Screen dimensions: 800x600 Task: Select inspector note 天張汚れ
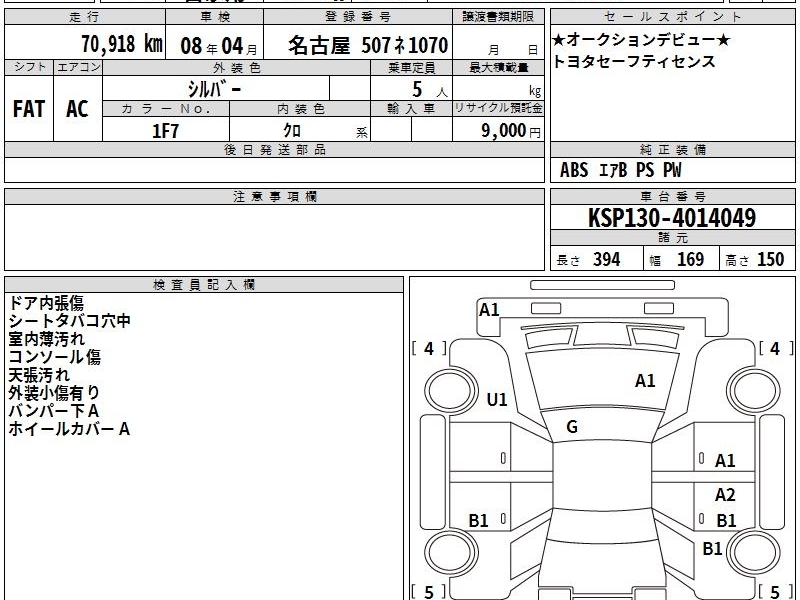tap(39, 375)
